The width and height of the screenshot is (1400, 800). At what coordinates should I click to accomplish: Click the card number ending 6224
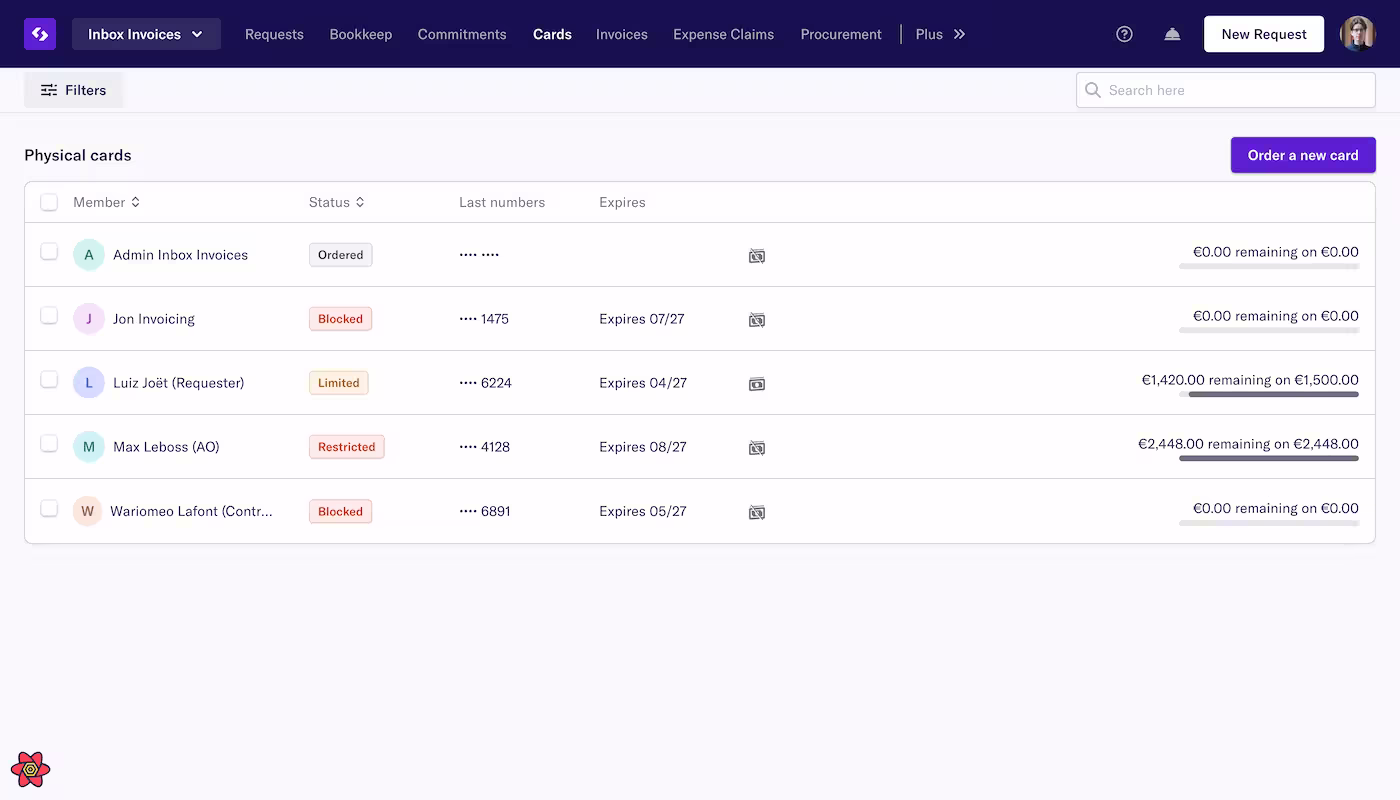pos(485,383)
